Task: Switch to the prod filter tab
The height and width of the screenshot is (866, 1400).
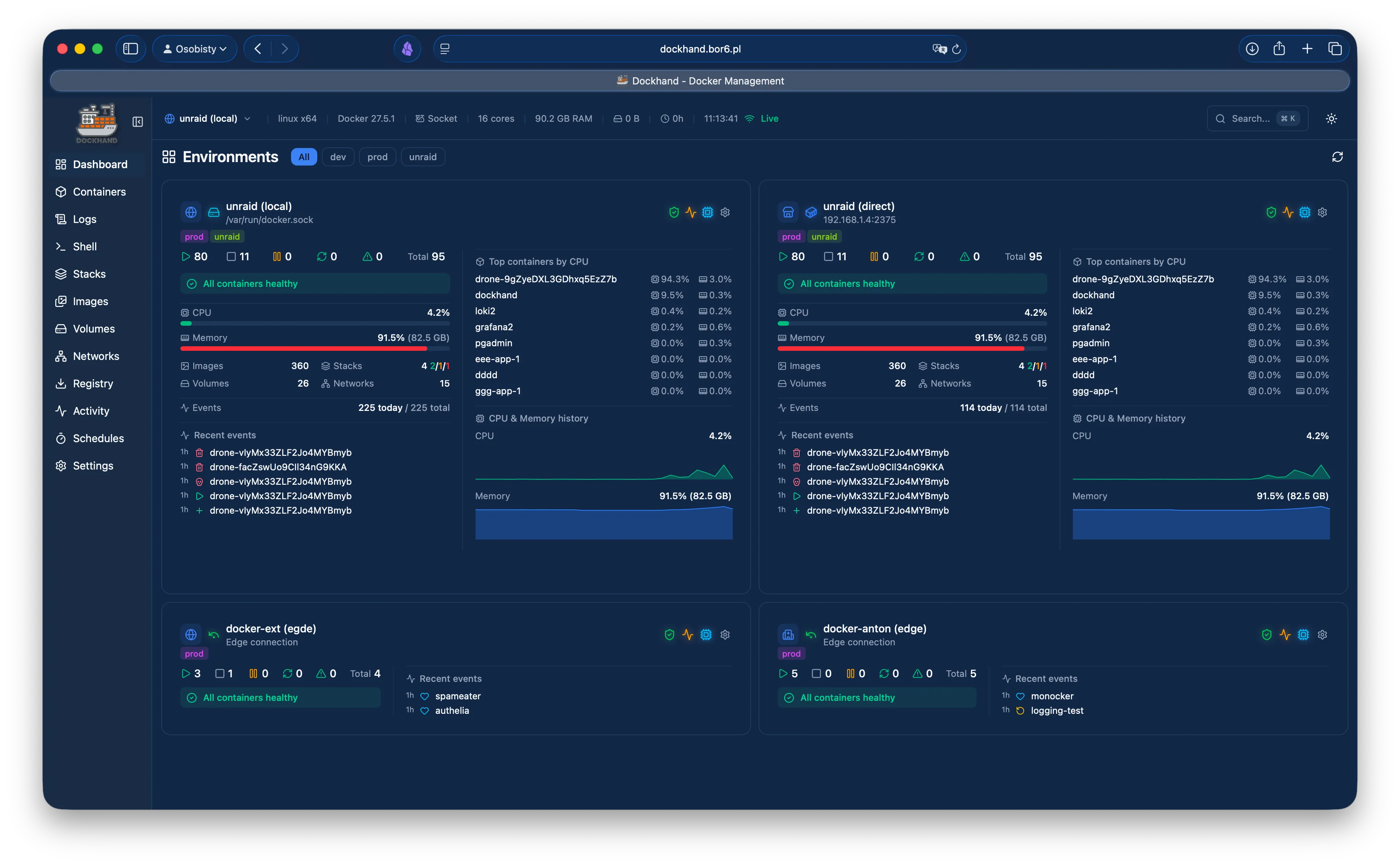Action: (x=377, y=156)
